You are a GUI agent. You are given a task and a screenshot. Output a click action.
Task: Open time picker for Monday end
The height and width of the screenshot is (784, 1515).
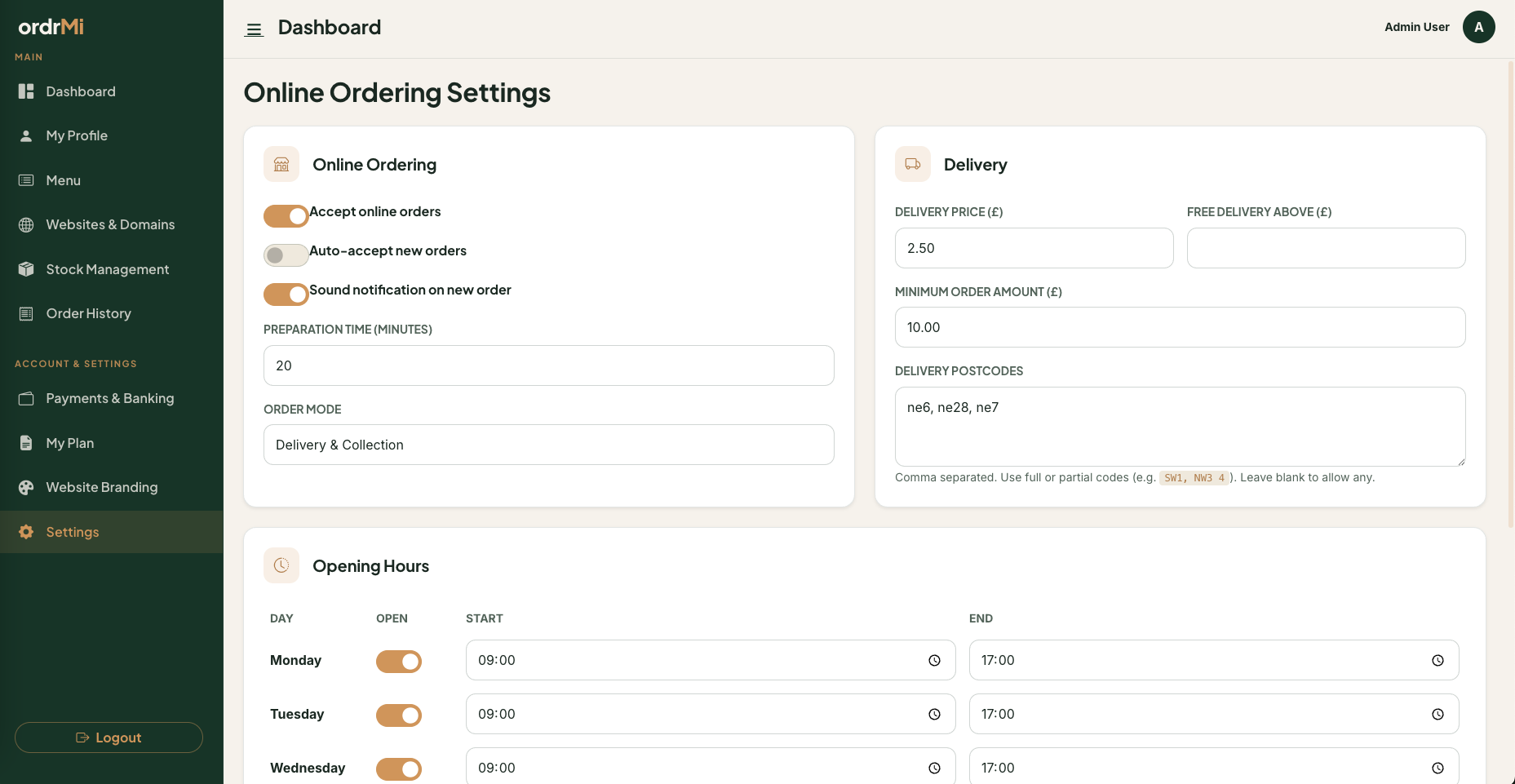[1437, 660]
